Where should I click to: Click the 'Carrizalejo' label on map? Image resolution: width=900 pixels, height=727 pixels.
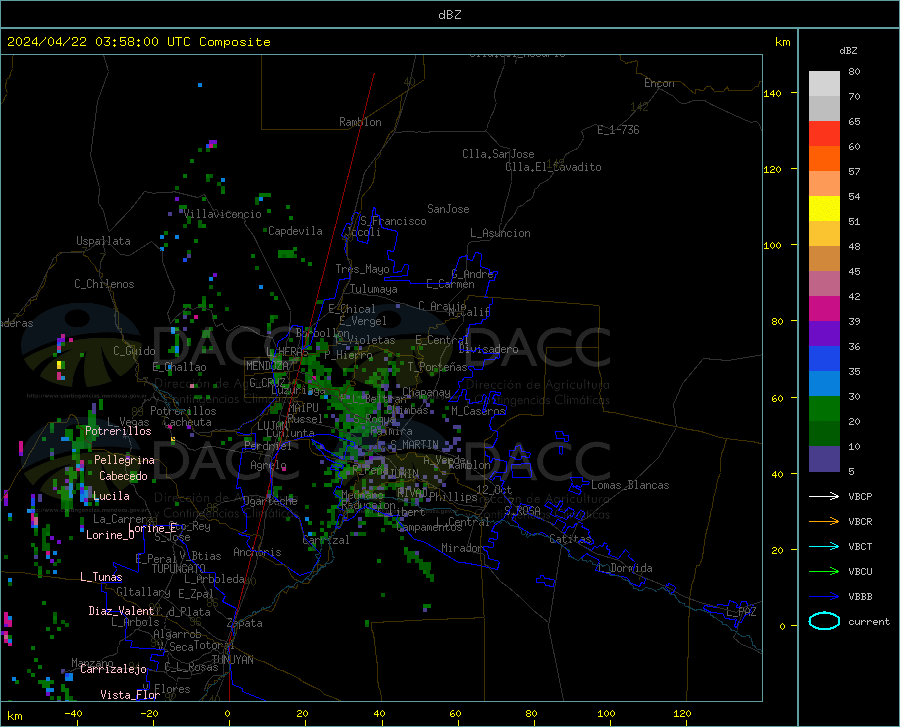(113, 669)
